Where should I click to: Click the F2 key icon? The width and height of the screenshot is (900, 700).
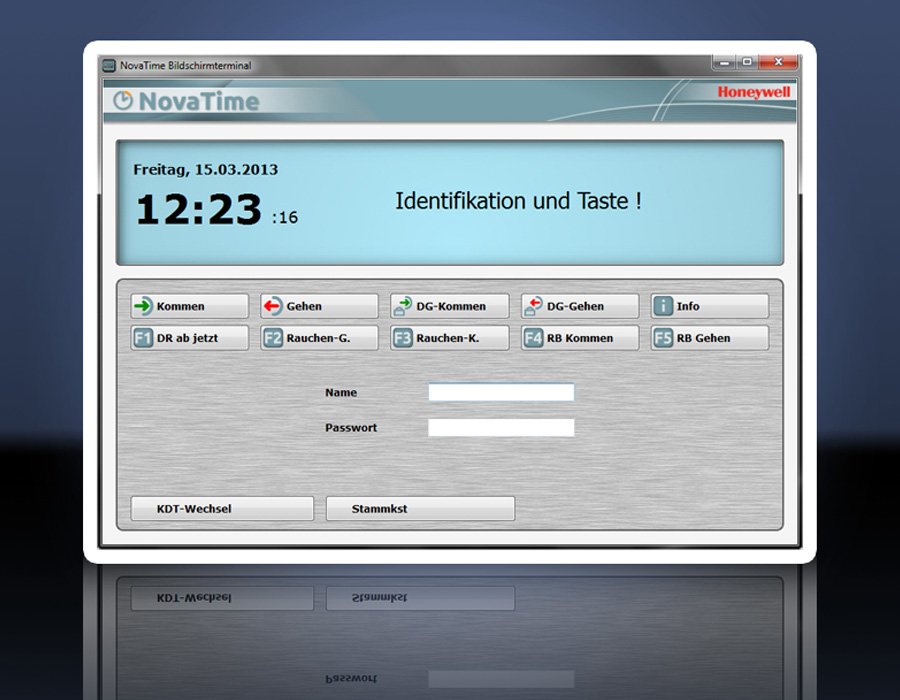[273, 338]
